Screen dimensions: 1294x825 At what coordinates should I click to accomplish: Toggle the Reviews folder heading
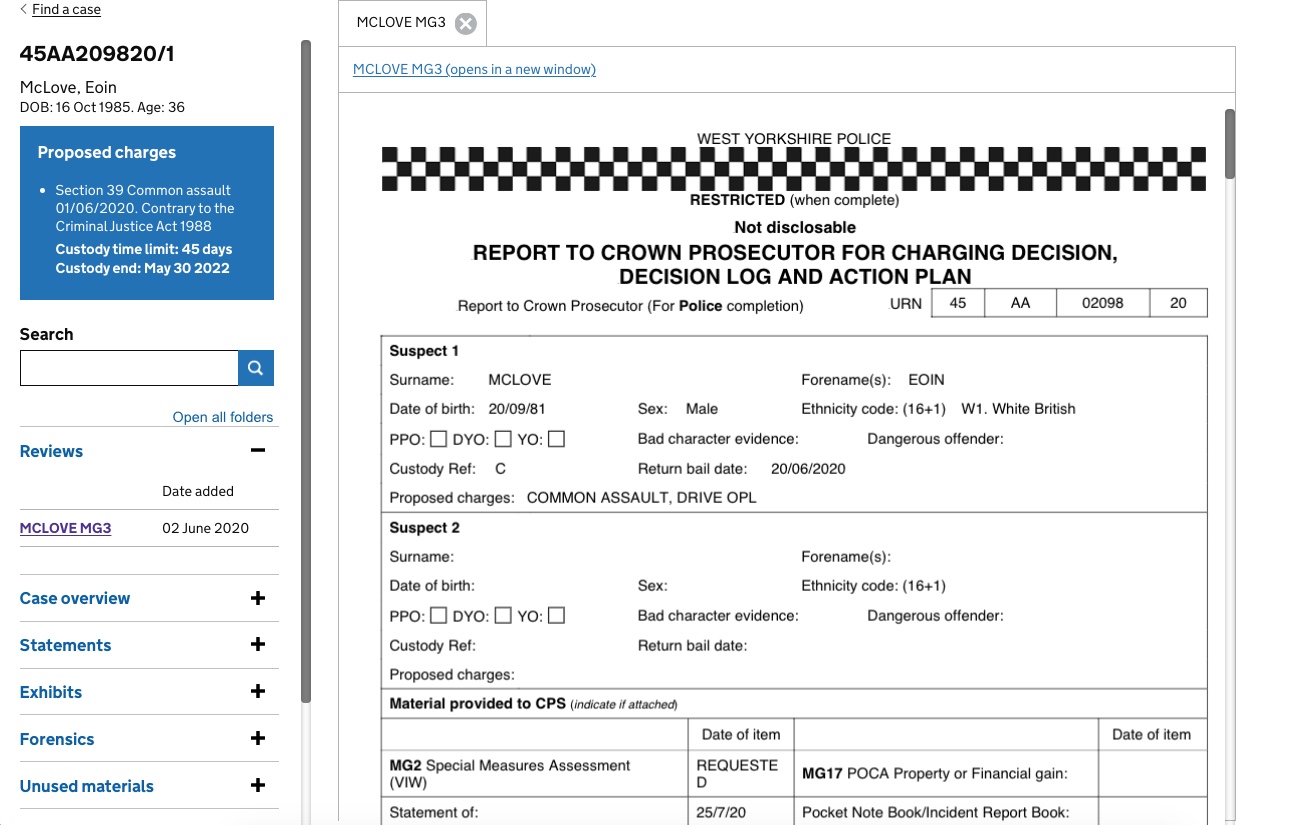tap(51, 451)
